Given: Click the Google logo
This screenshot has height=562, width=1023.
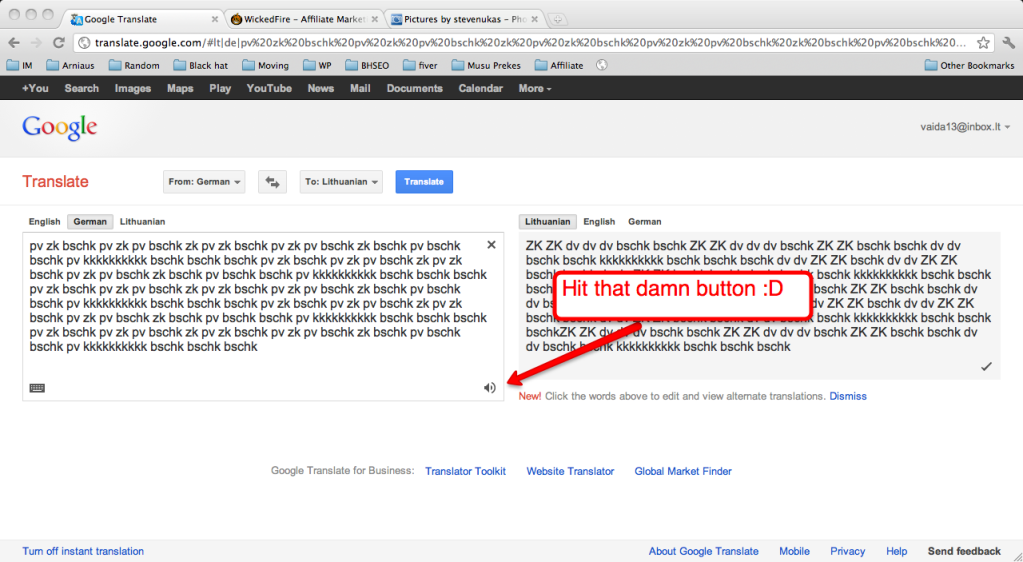Looking at the screenshot, I should [59, 127].
